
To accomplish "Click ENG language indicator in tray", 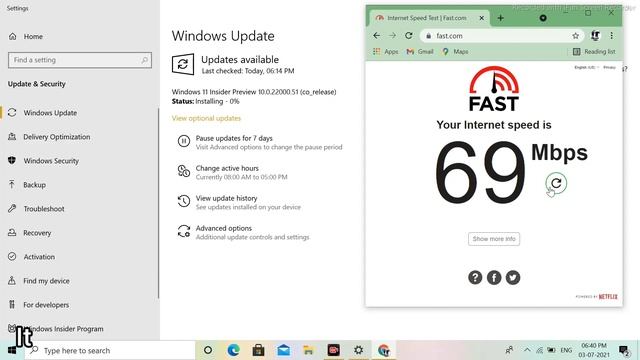I will coord(566,350).
